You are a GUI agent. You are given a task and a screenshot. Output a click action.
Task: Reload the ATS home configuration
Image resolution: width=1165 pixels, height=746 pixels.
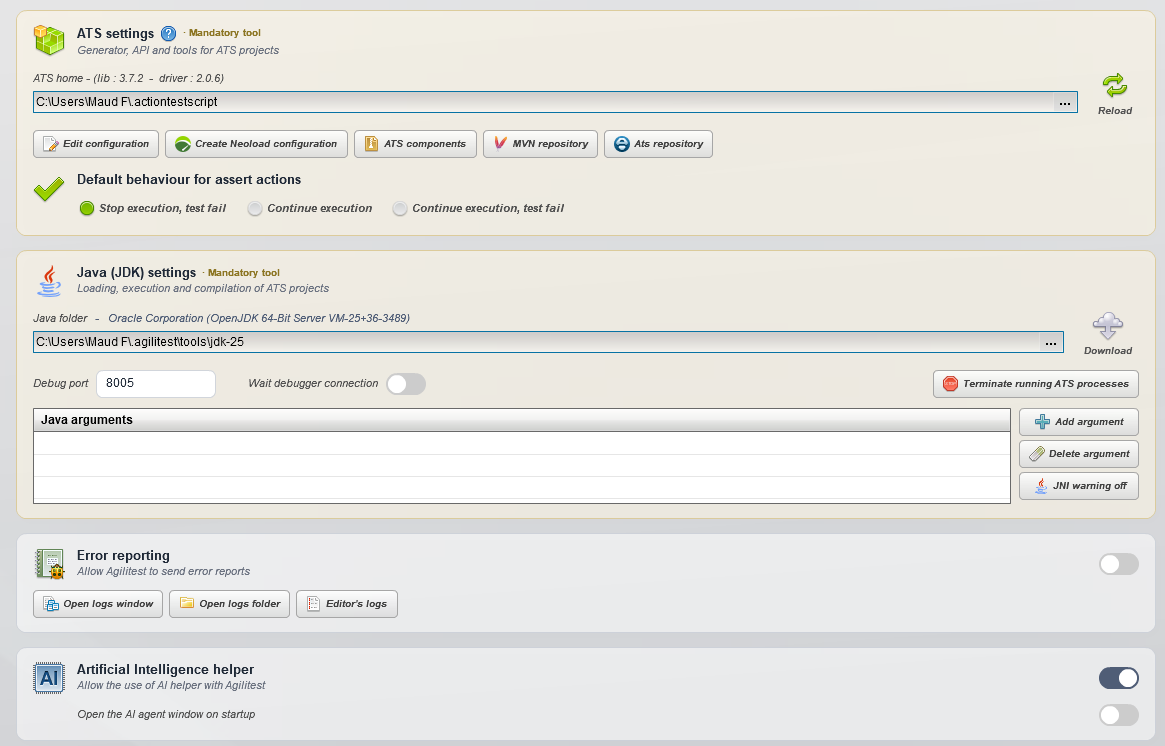point(1114,94)
